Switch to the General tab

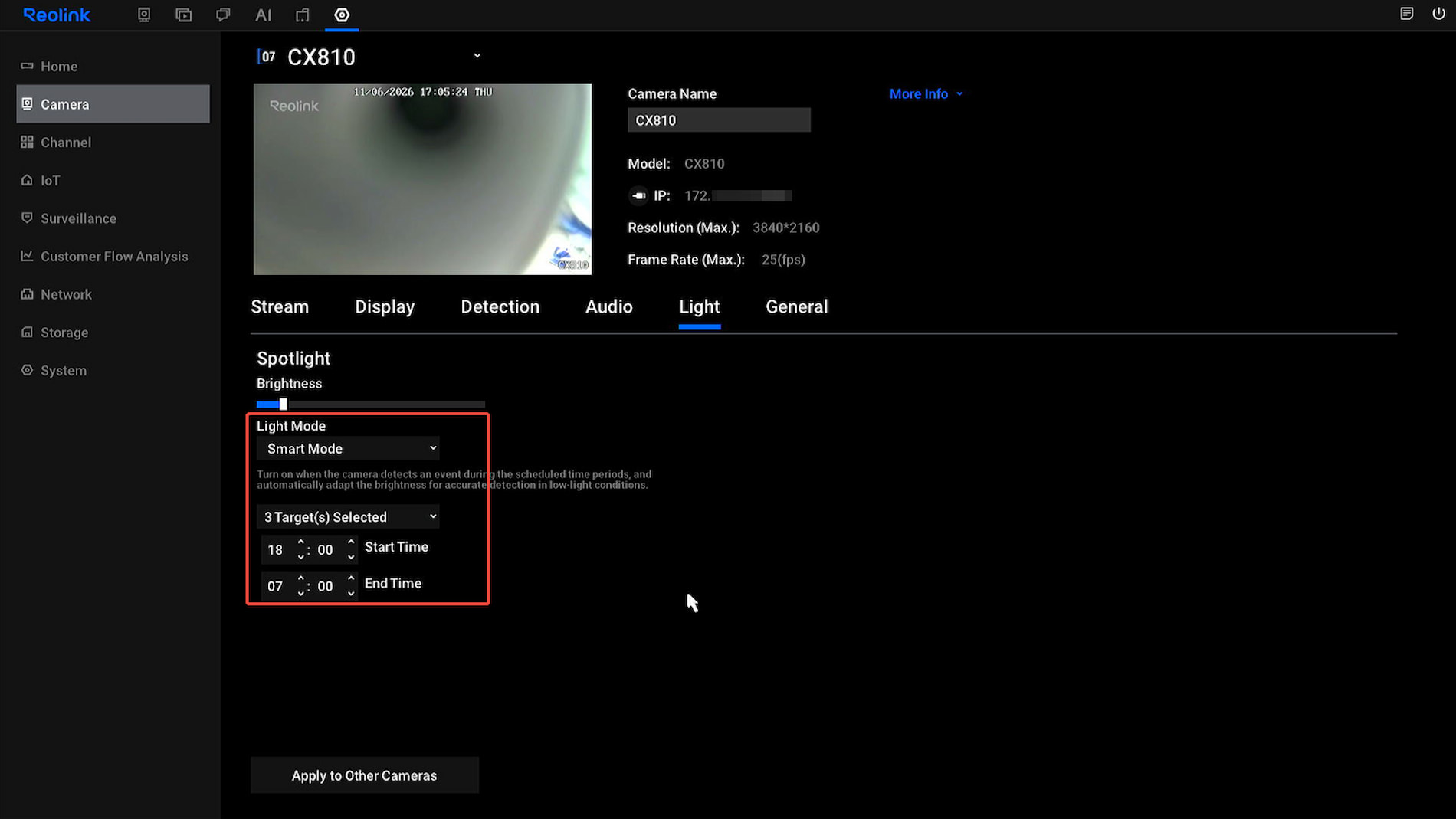(796, 306)
